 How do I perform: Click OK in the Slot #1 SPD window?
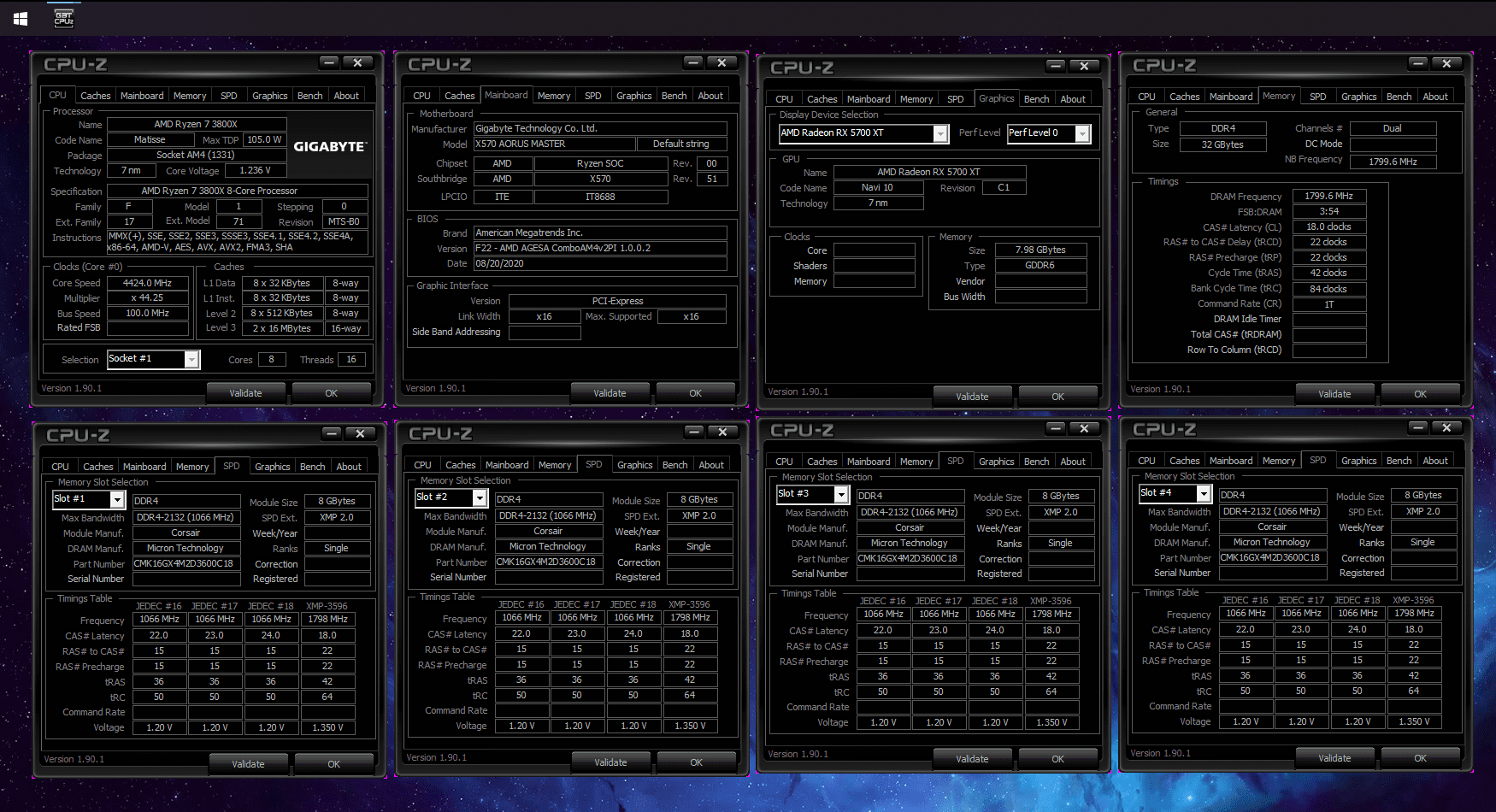(x=334, y=764)
